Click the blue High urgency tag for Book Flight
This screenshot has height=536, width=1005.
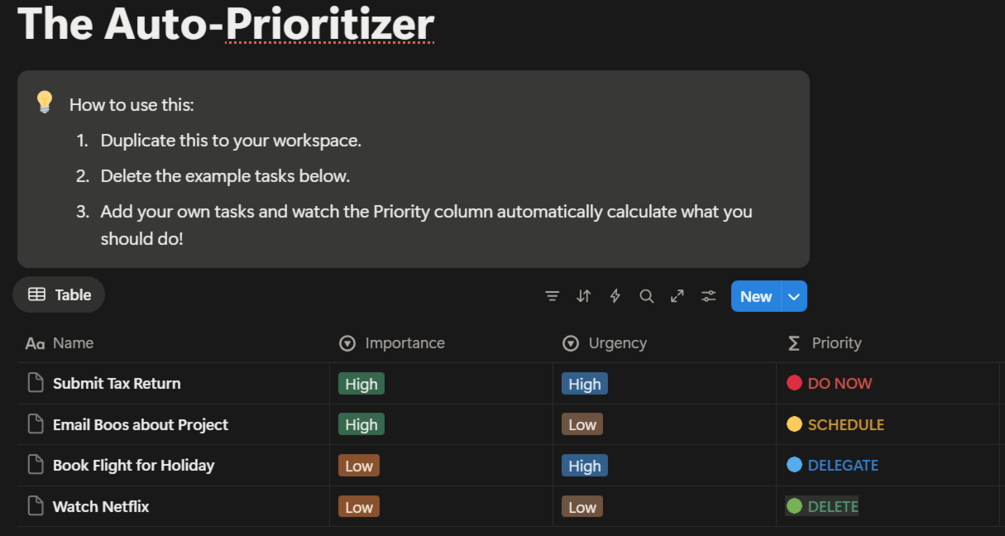tap(584, 466)
